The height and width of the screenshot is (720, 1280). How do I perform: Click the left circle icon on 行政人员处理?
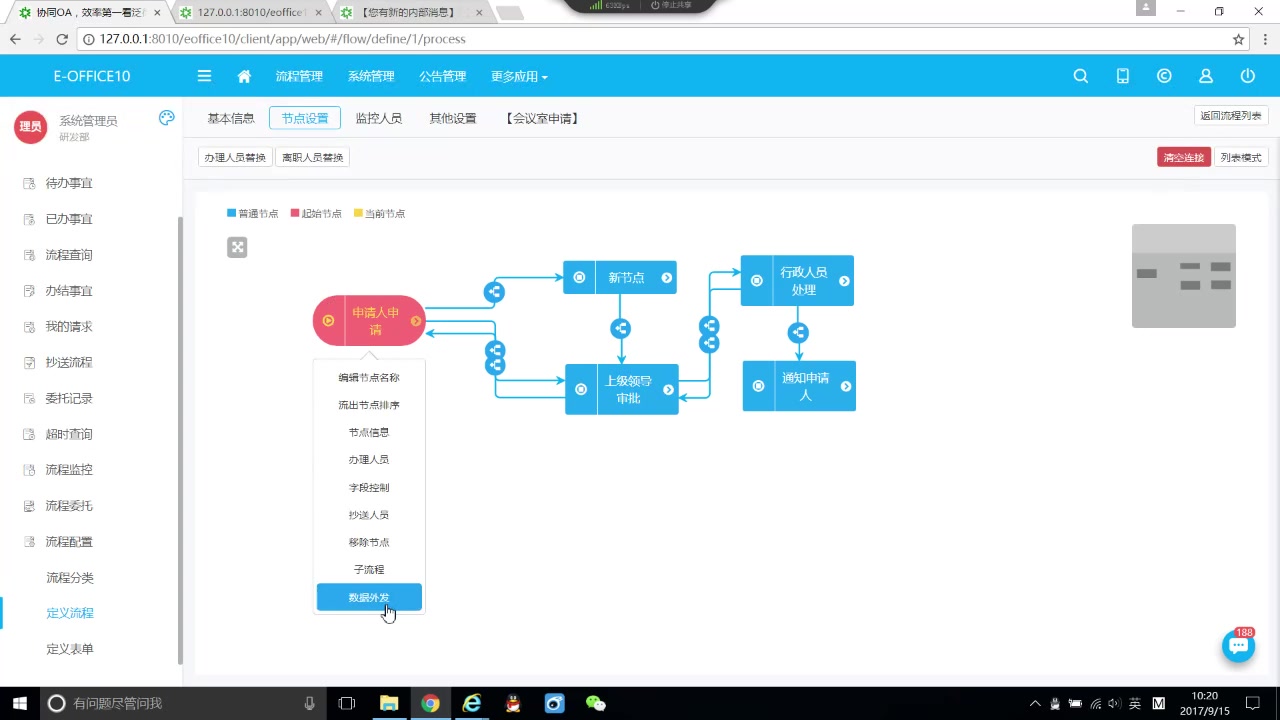tap(757, 281)
